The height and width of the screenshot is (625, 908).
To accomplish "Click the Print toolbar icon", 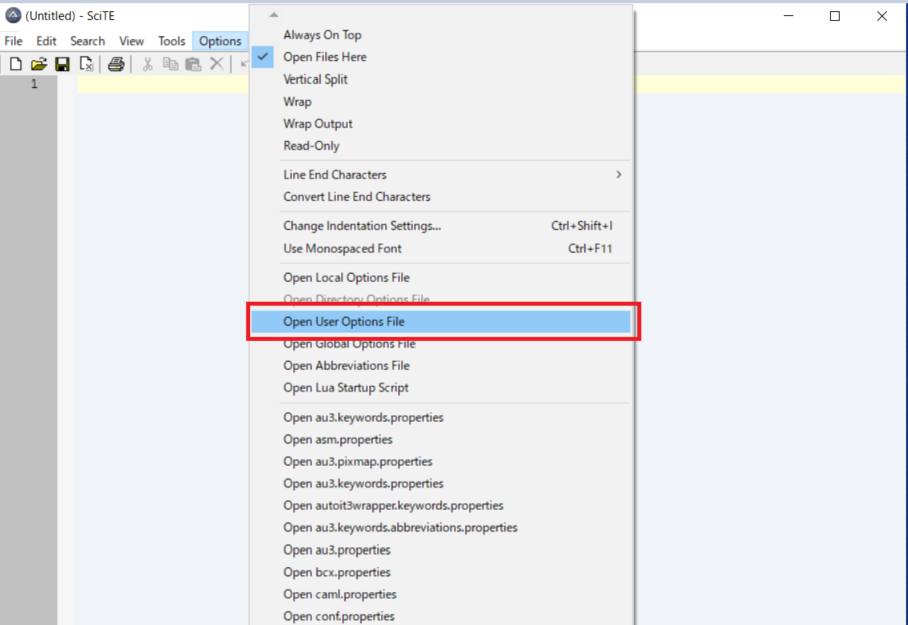I will (116, 64).
